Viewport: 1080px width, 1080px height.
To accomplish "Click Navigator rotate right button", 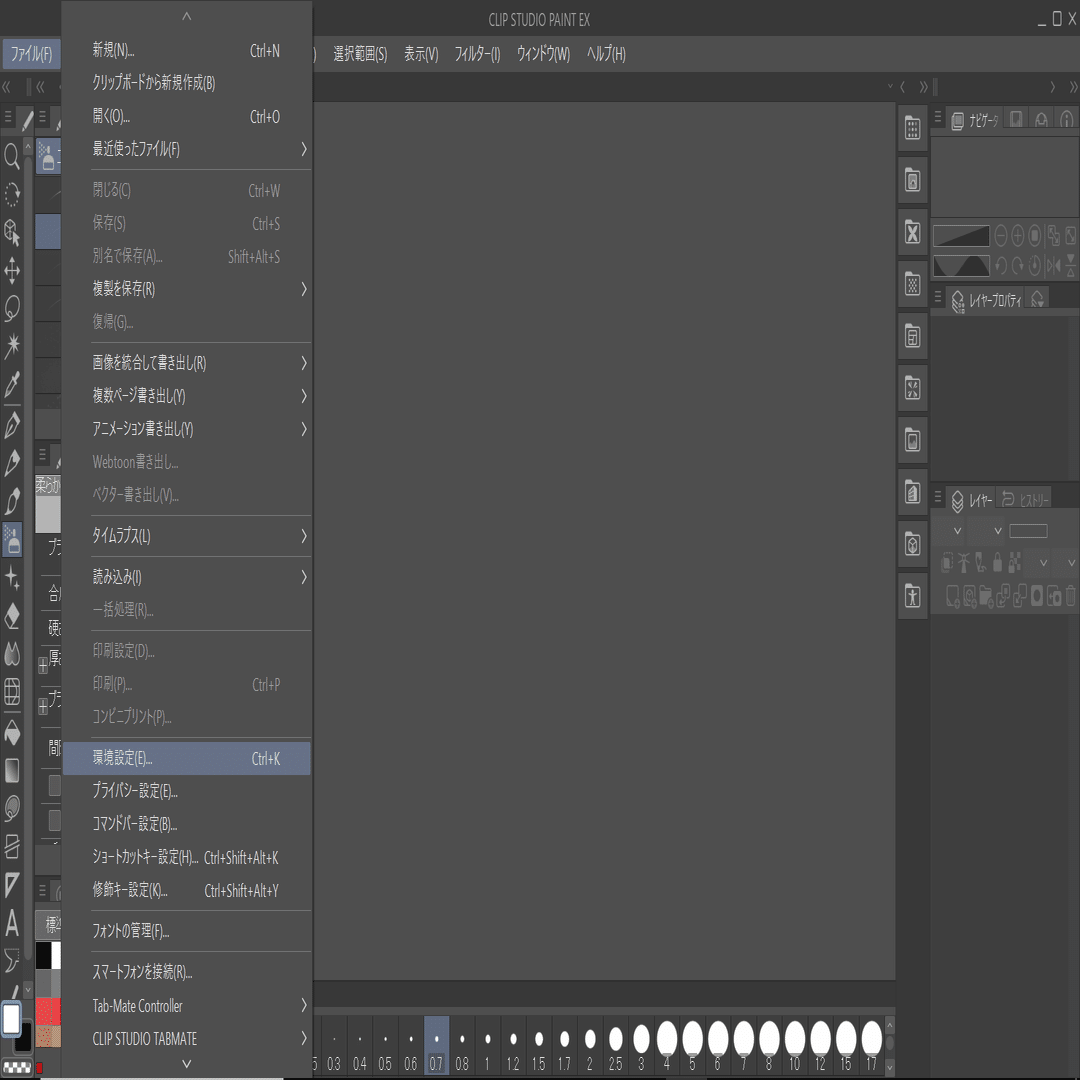I will pos(1017,265).
